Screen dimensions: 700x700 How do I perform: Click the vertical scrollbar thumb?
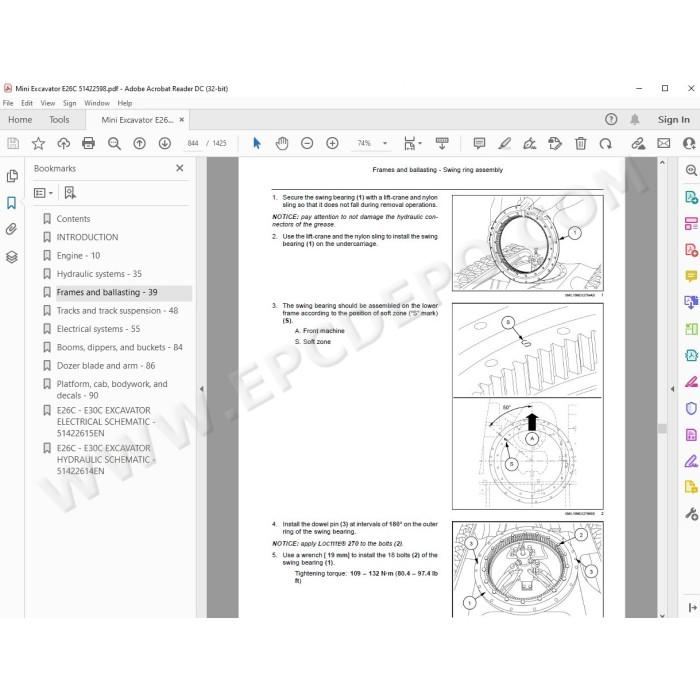click(662, 429)
